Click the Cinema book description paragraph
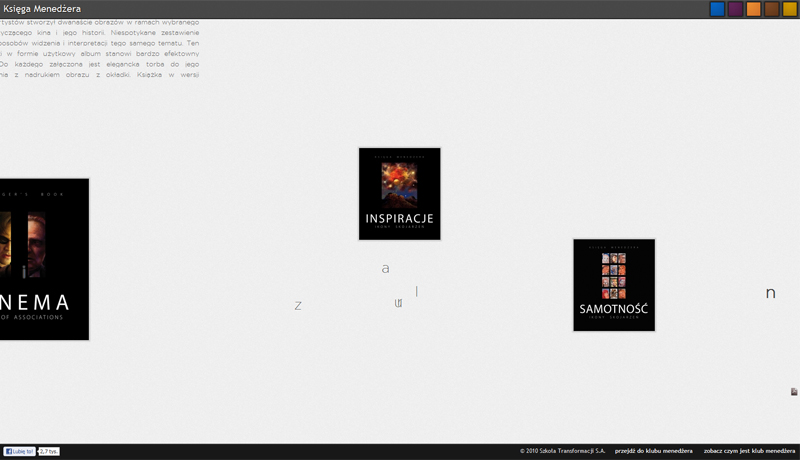 [x=99, y=48]
